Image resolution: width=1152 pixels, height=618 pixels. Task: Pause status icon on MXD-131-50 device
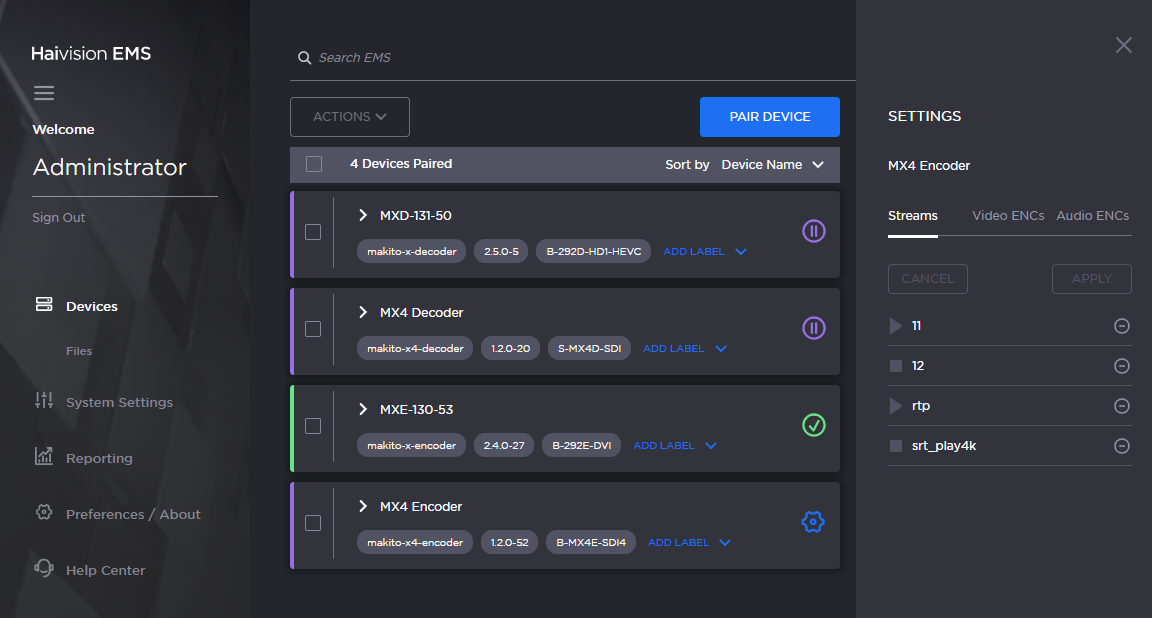pos(814,231)
